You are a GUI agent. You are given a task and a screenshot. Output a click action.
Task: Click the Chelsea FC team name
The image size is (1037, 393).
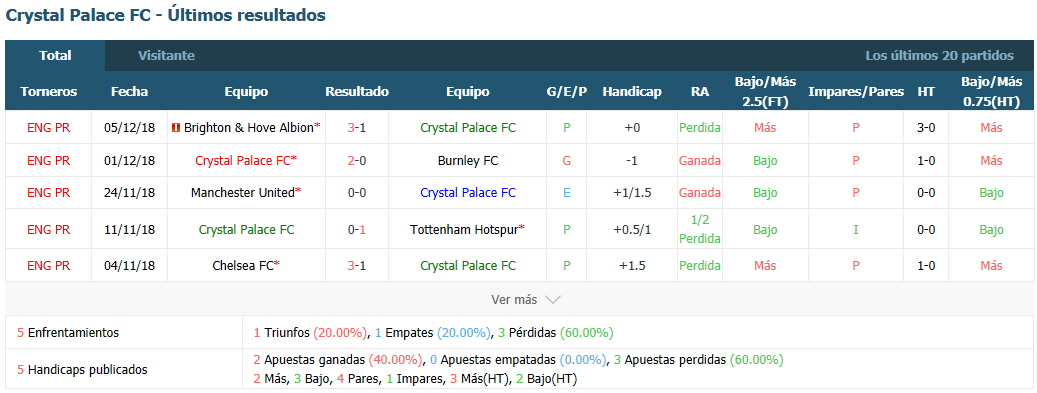243,265
